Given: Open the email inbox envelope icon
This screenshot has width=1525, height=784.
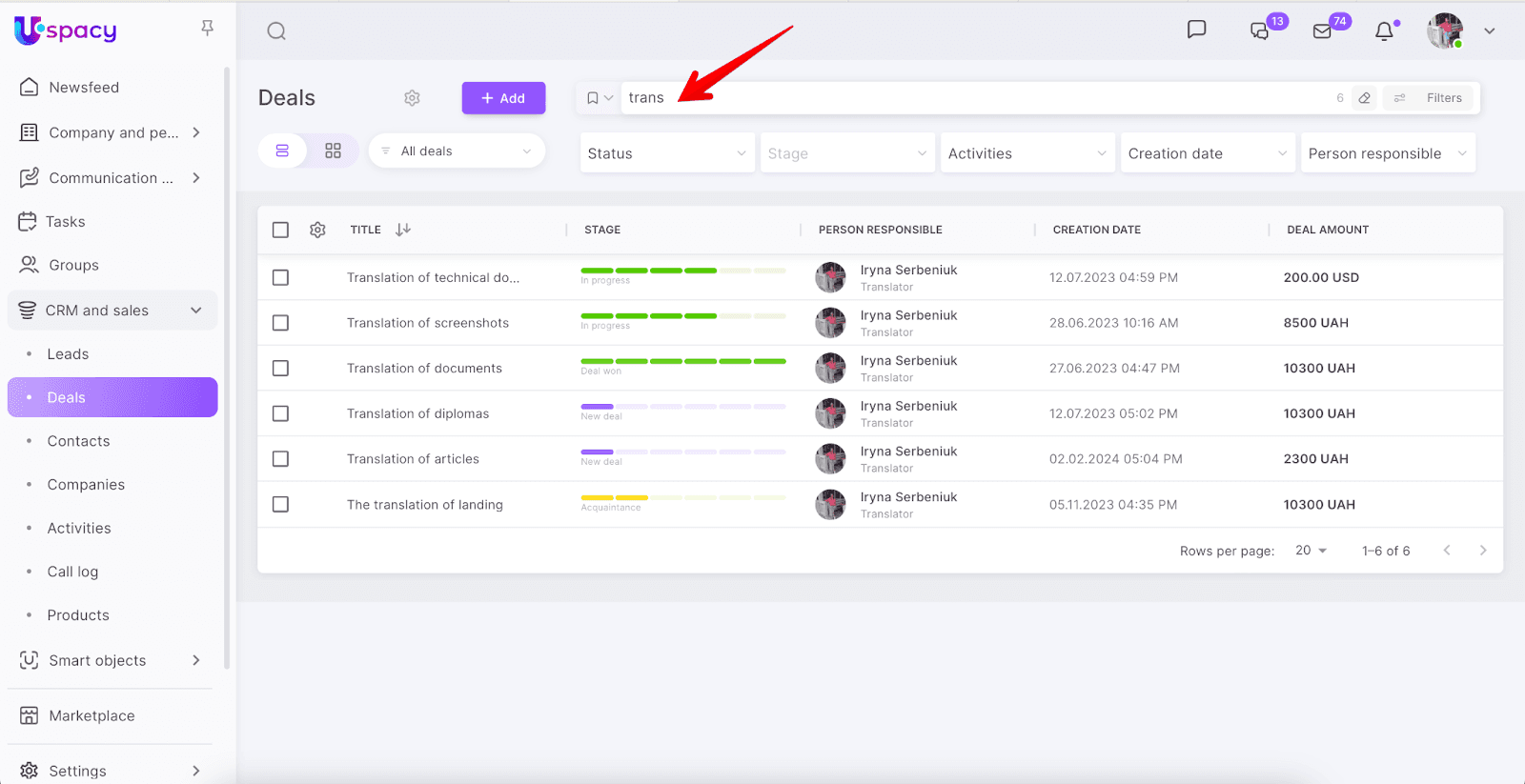Looking at the screenshot, I should coord(1322,31).
